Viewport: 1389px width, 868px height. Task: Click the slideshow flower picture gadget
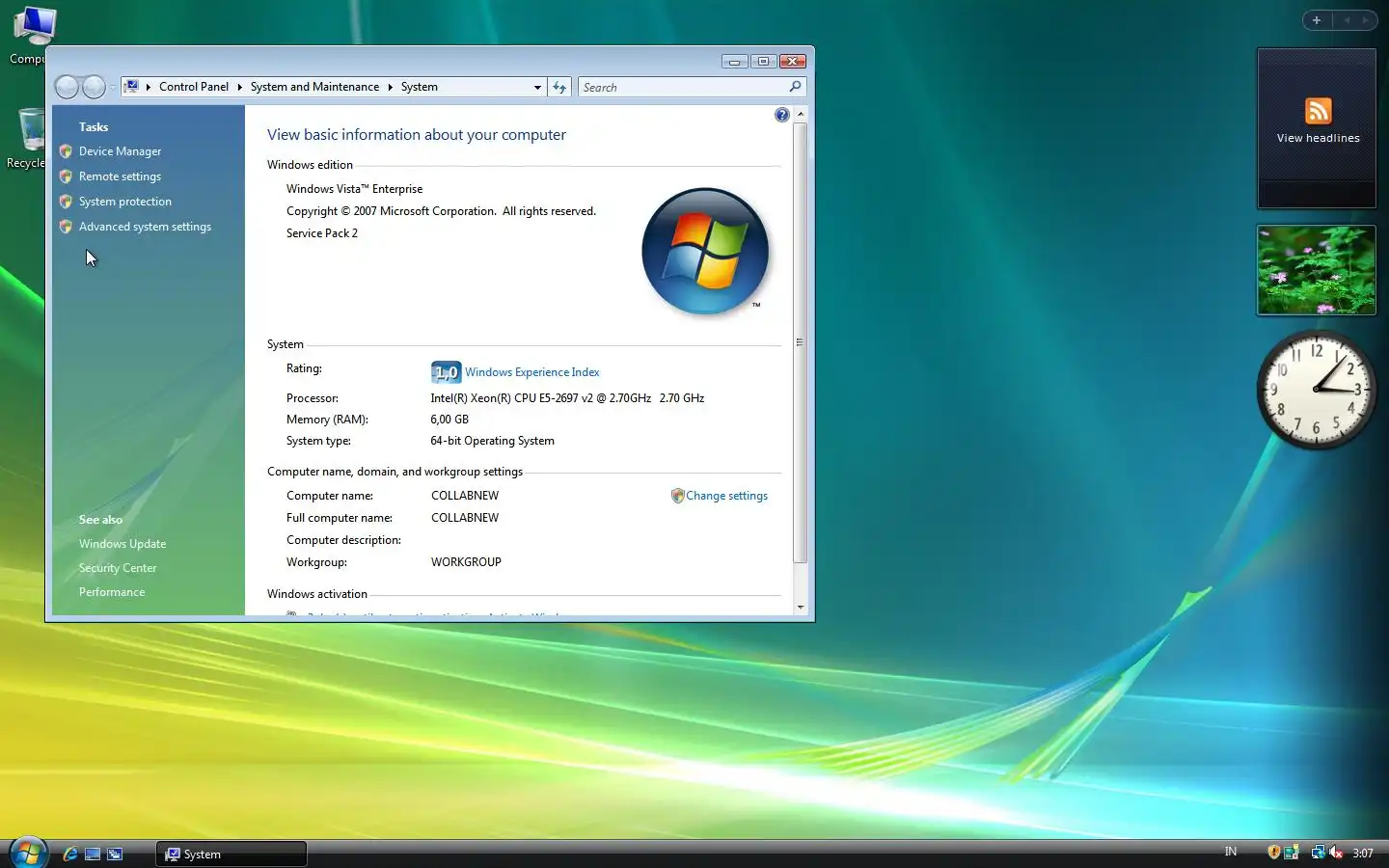pyautogui.click(x=1317, y=270)
